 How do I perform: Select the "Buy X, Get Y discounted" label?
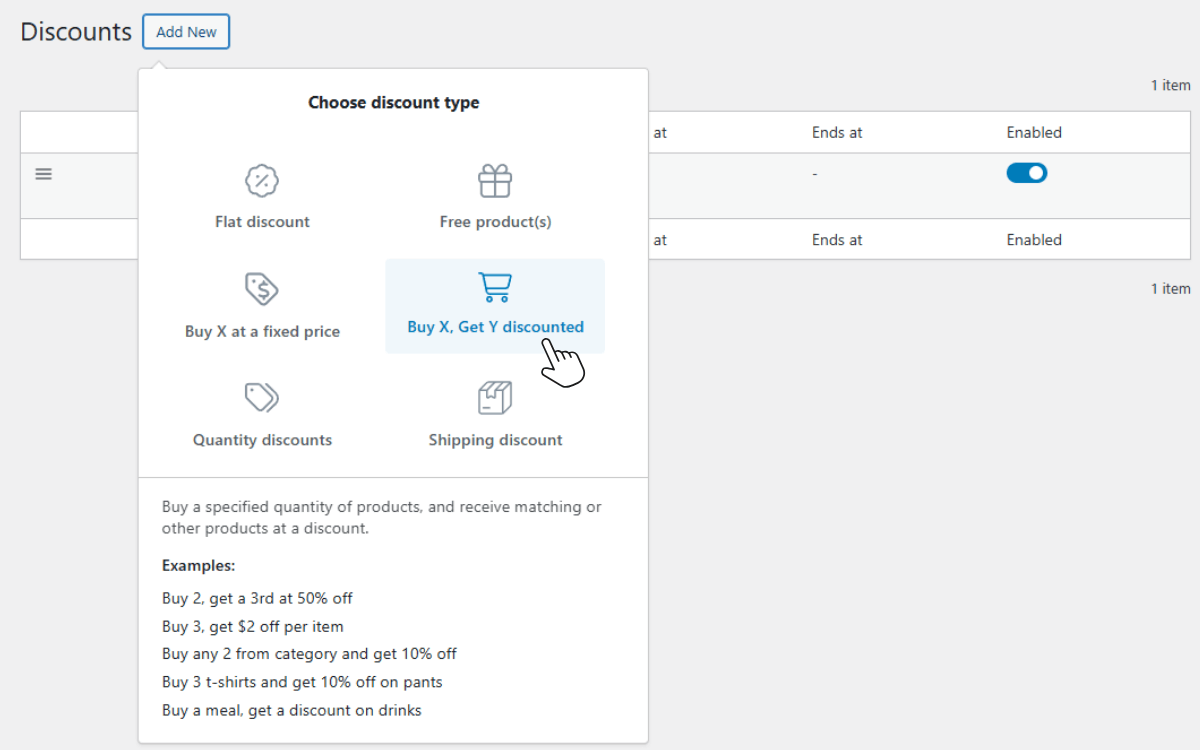point(495,327)
